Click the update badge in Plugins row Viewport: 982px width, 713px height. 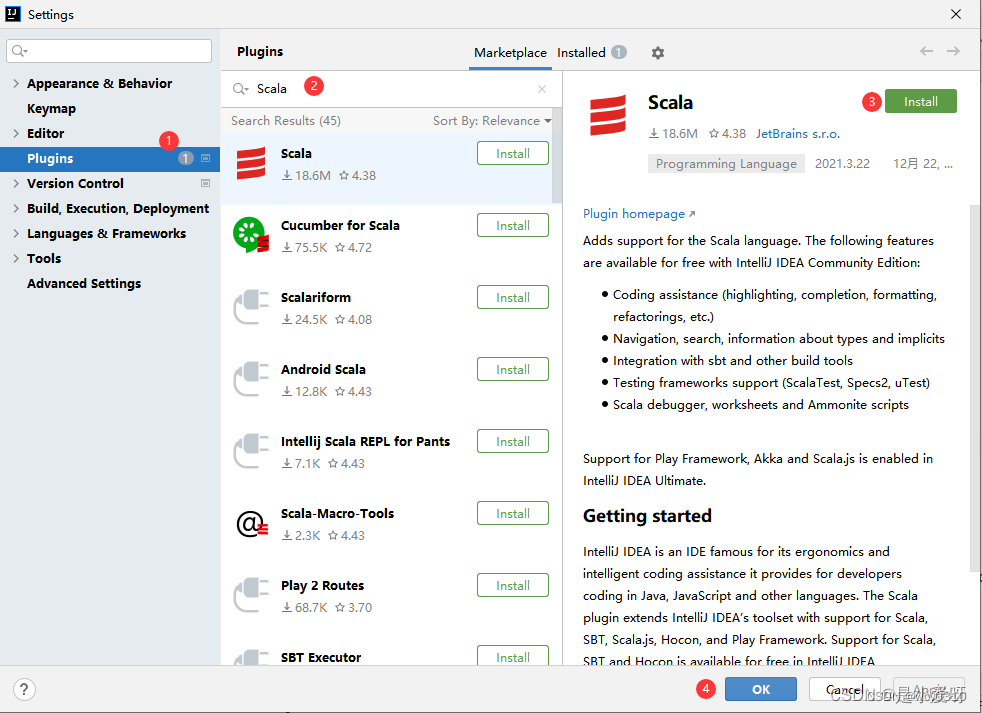[x=185, y=159]
